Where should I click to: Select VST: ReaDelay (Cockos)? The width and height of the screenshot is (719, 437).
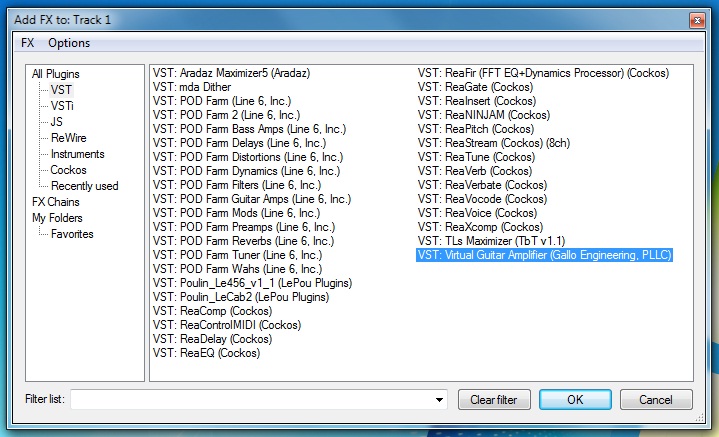pos(212,339)
